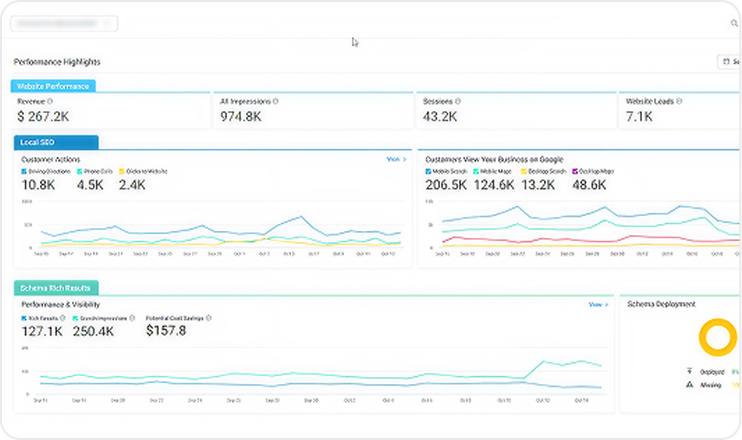This screenshot has height=440, width=742.
Task: Toggle the Driving Directions checkbox
Action: tap(24, 172)
